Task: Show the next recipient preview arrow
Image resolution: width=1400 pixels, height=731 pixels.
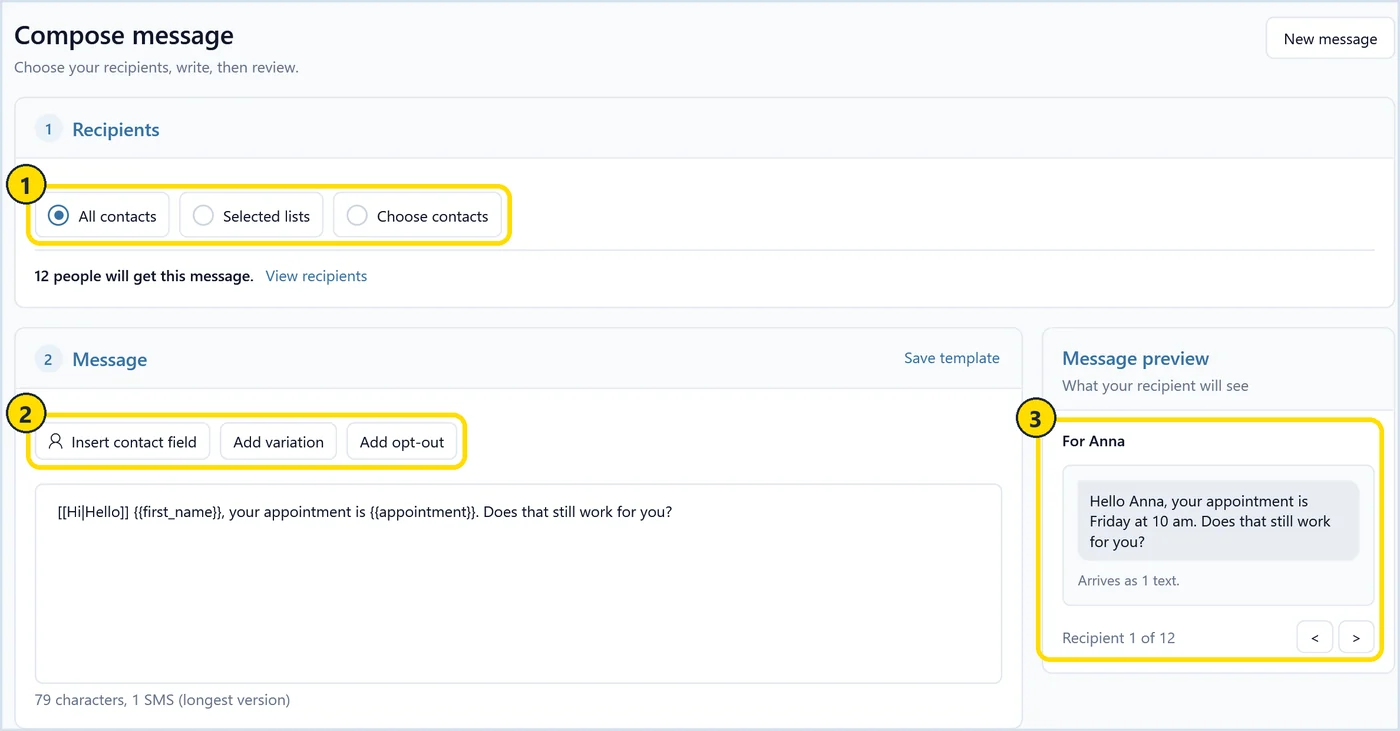Action: click(1356, 637)
